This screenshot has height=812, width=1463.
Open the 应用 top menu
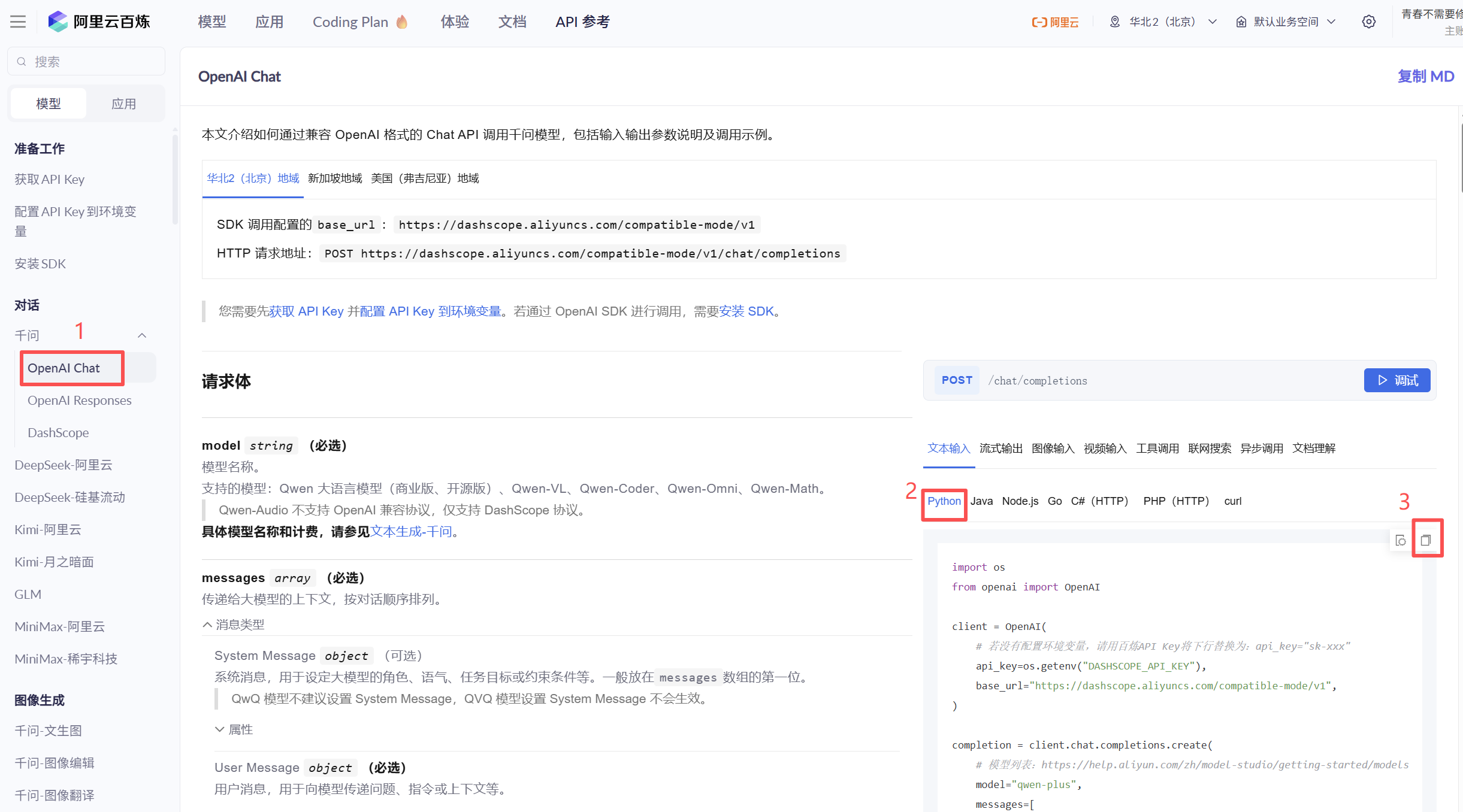[x=270, y=22]
